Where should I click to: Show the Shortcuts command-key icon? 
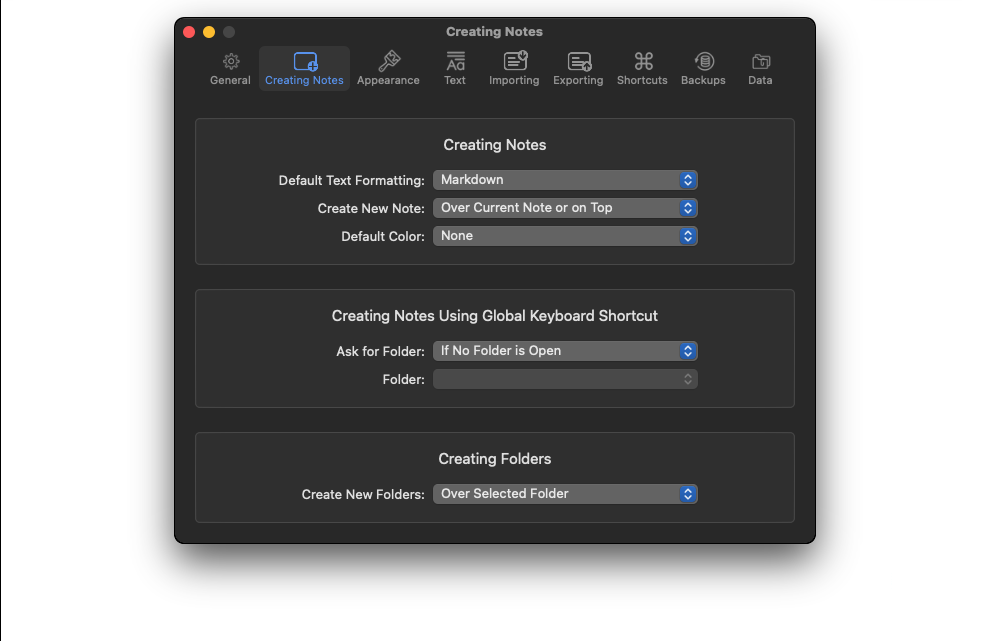(642, 62)
